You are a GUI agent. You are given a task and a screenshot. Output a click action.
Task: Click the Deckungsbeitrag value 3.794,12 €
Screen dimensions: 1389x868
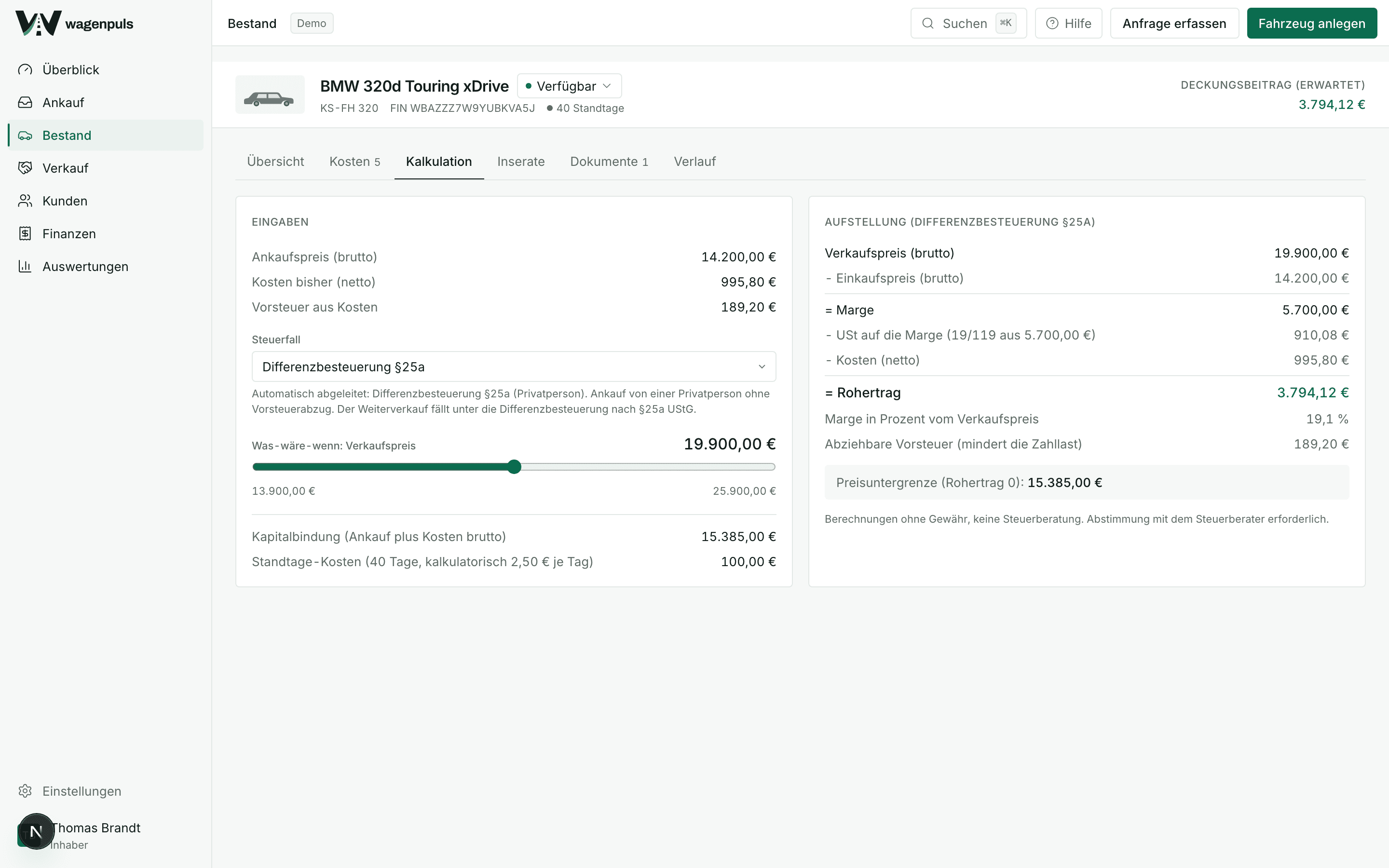1332,105
